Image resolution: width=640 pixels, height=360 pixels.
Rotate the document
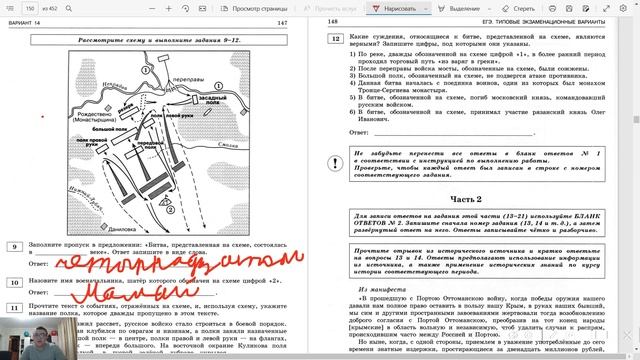[x=185, y=8]
